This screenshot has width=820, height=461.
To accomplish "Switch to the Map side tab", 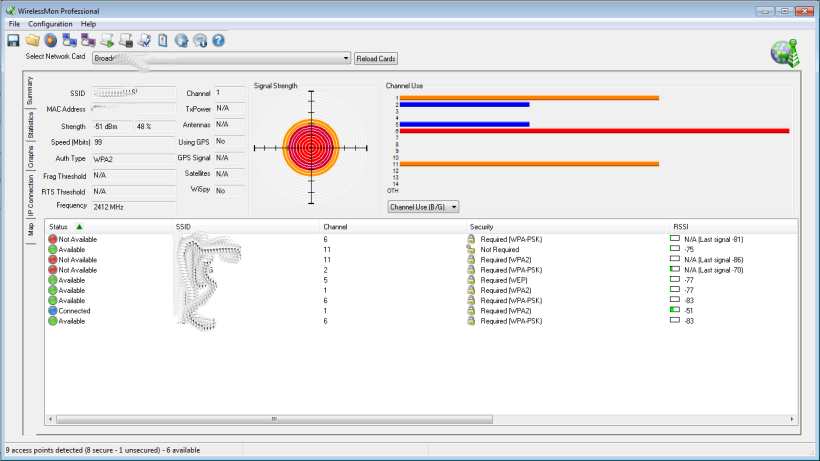I will coord(30,229).
